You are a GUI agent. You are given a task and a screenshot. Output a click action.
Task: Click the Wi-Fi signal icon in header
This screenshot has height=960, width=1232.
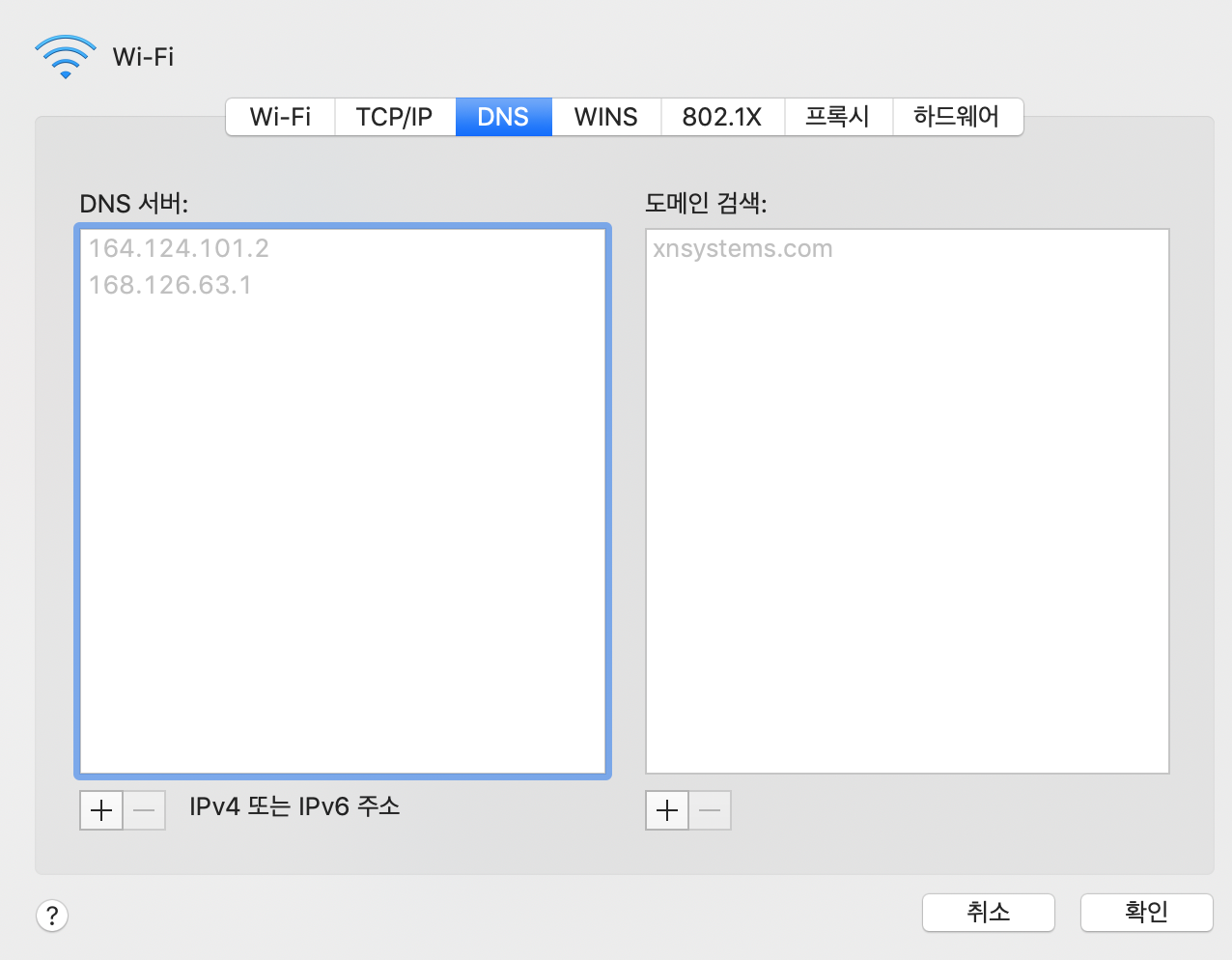pos(65,57)
